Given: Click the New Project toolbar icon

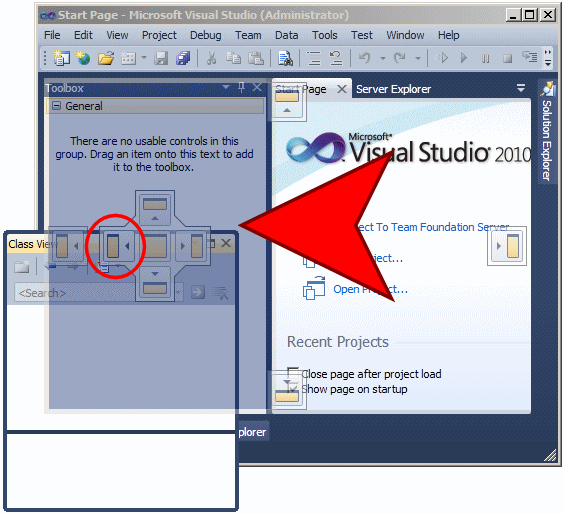Looking at the screenshot, I should [62, 58].
